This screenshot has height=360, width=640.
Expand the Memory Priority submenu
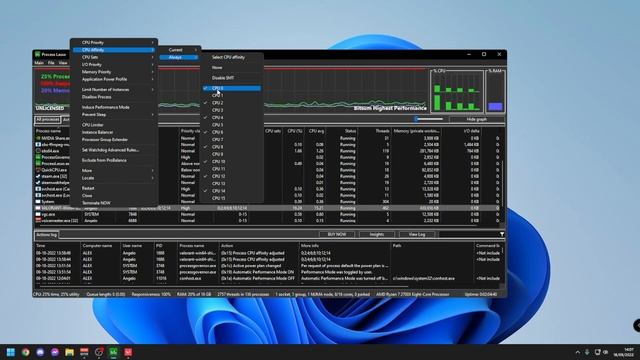[x=114, y=72]
